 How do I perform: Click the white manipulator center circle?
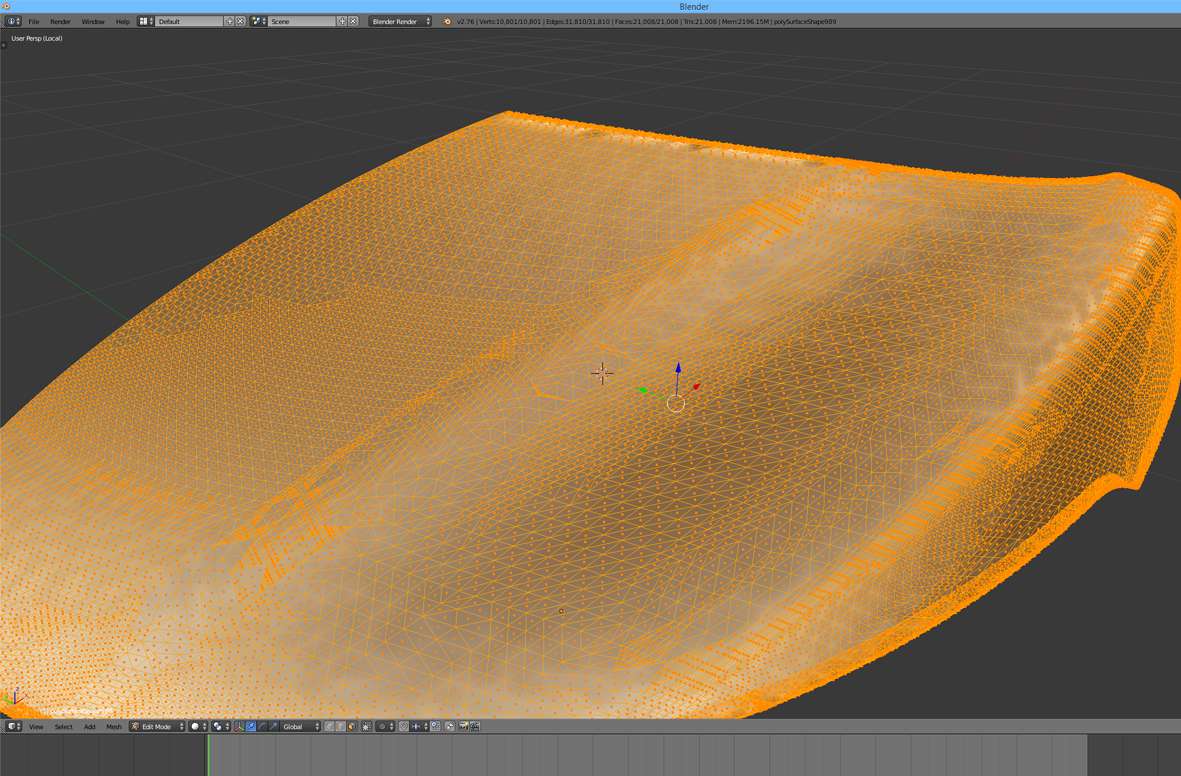pyautogui.click(x=676, y=404)
